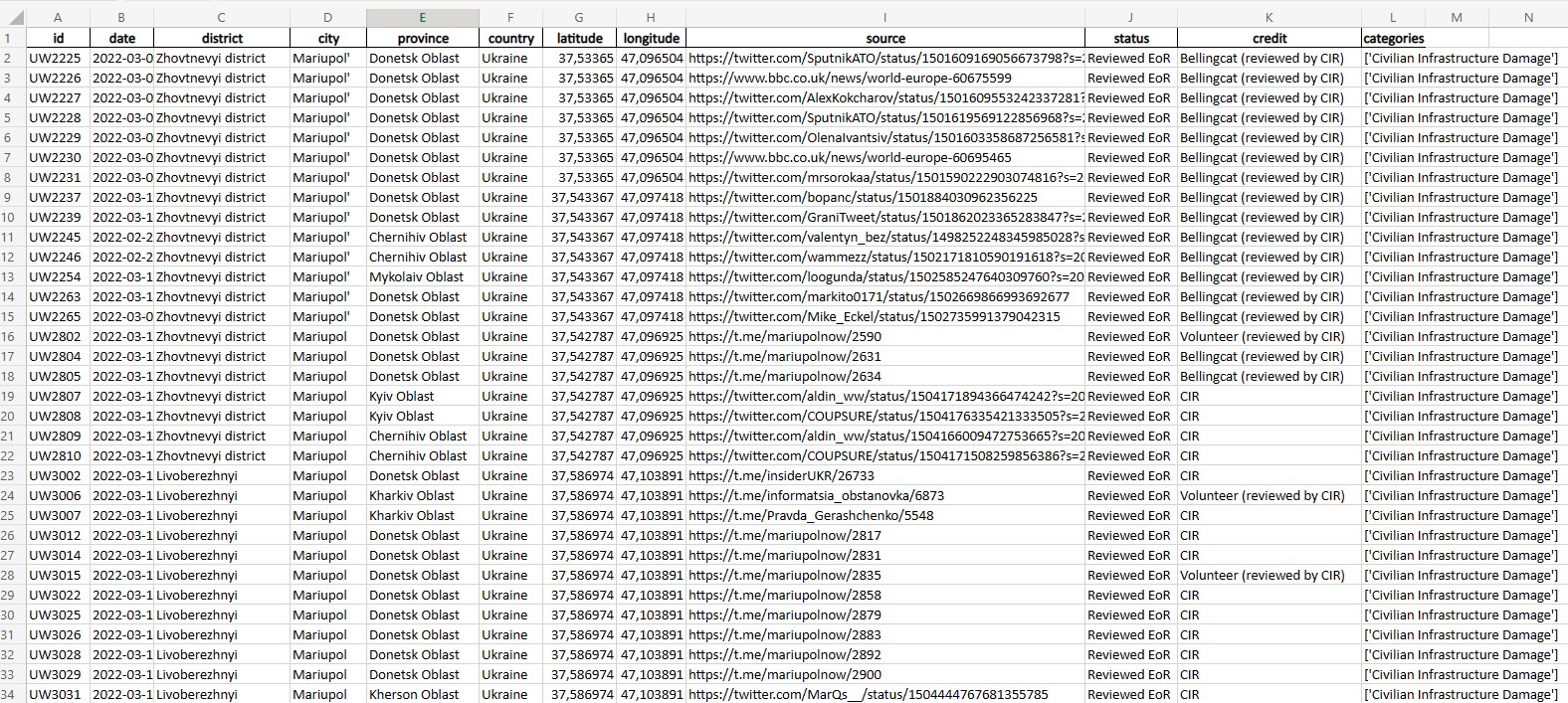
Task: Click the cell containing UW2237
Action: 58,197
